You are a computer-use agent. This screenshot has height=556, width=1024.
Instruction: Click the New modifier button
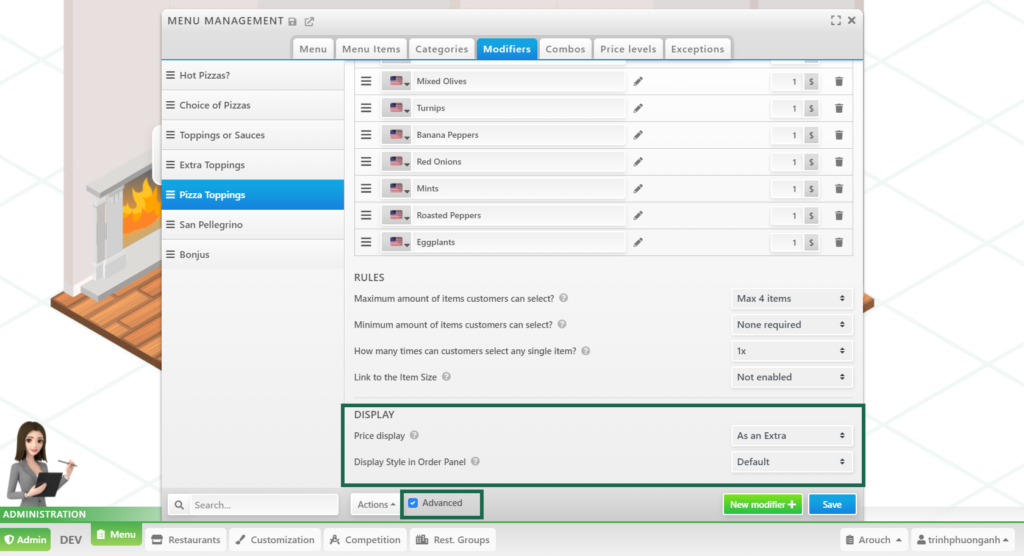coord(762,505)
